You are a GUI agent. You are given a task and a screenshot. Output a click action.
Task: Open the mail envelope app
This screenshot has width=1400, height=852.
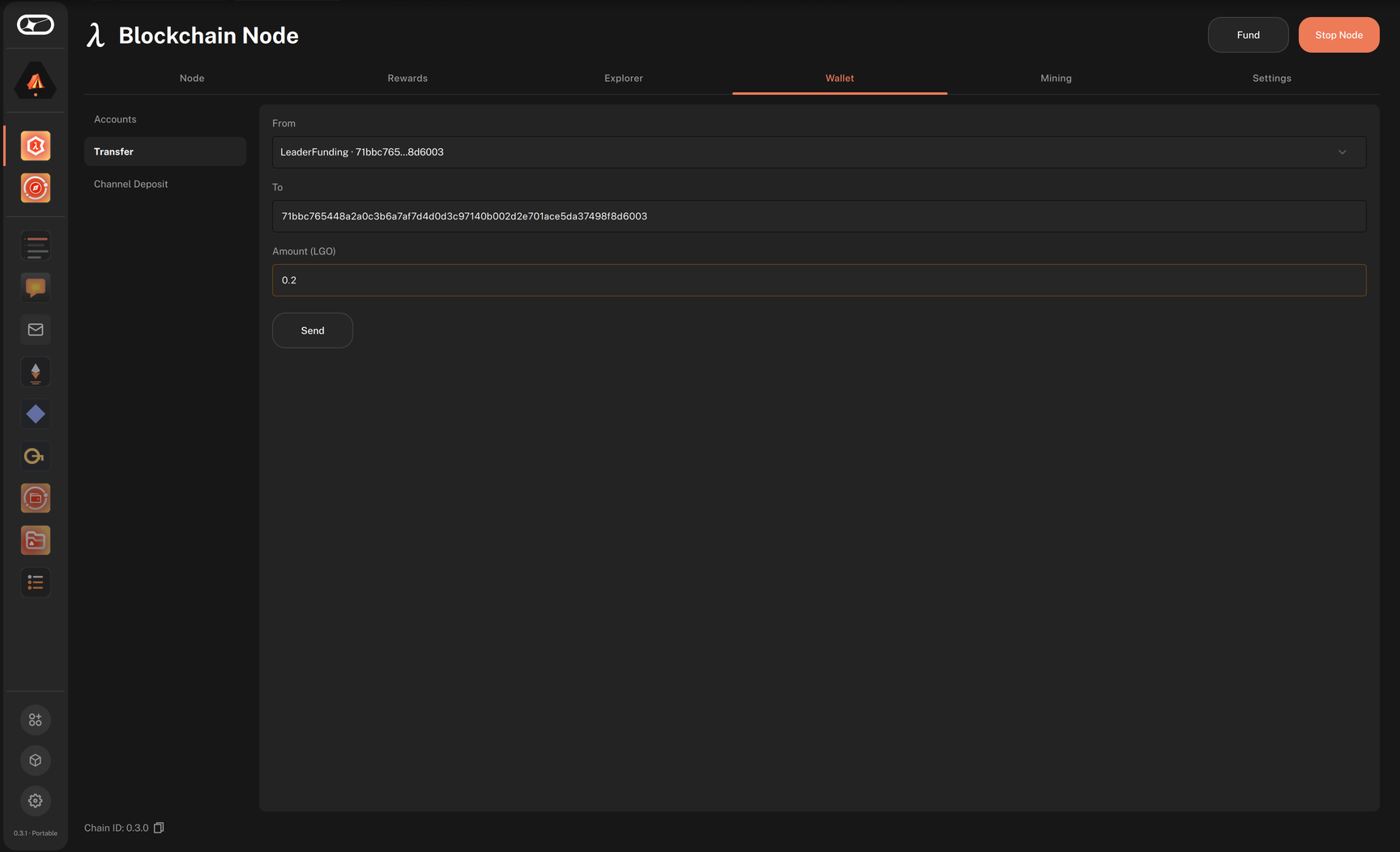tap(36, 330)
